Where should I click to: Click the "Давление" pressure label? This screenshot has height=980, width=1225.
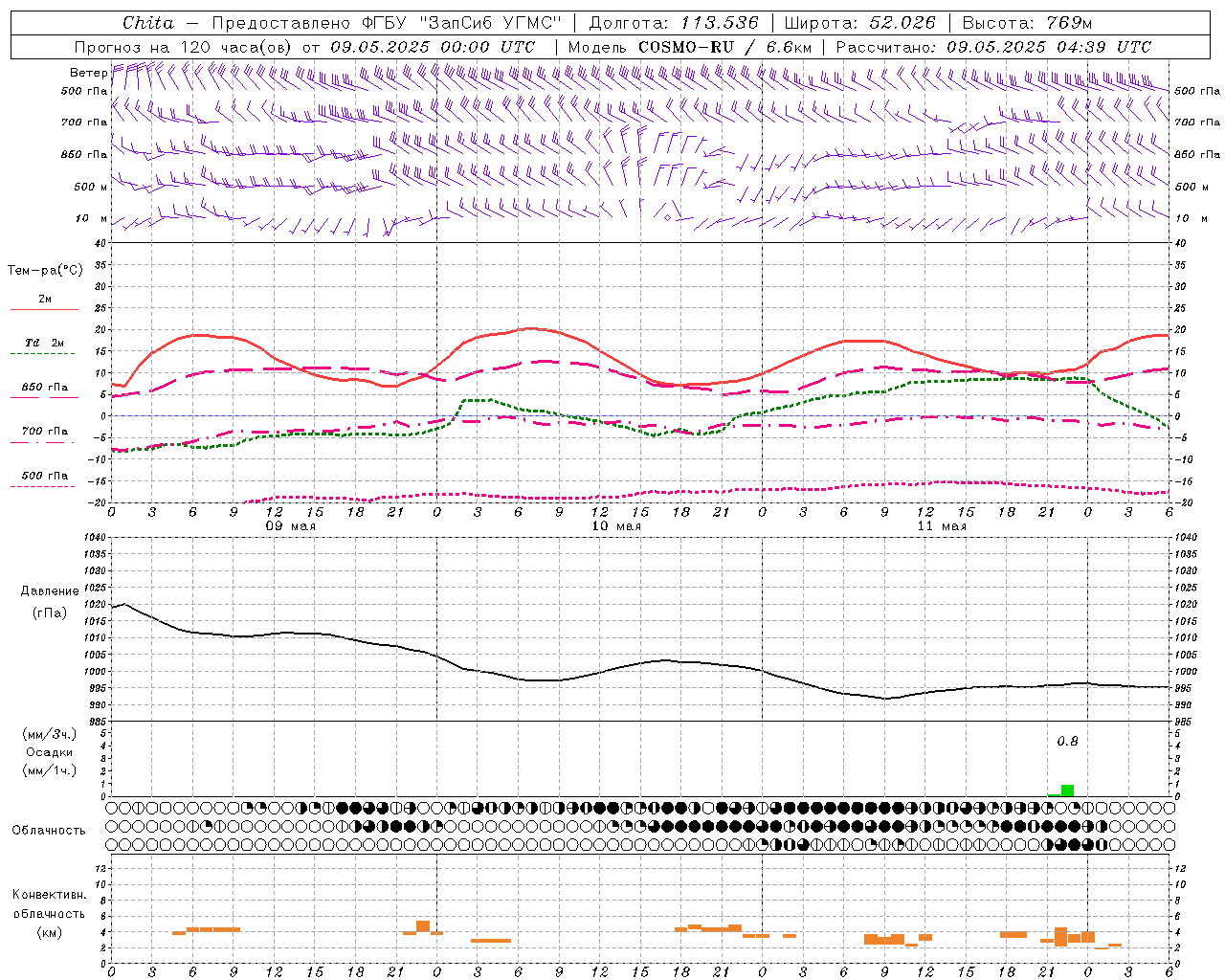(x=49, y=591)
